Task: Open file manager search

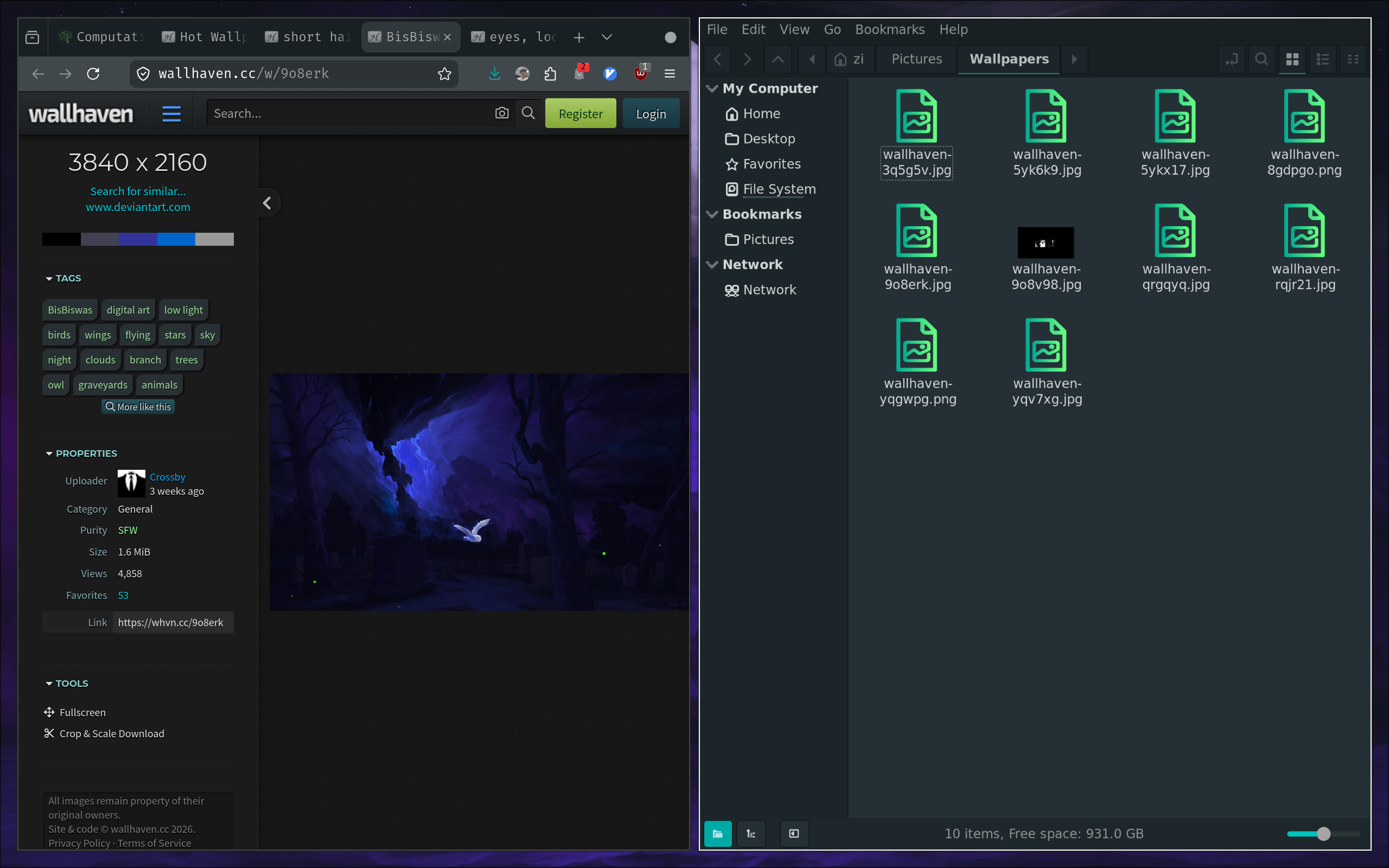Action: (1261, 59)
